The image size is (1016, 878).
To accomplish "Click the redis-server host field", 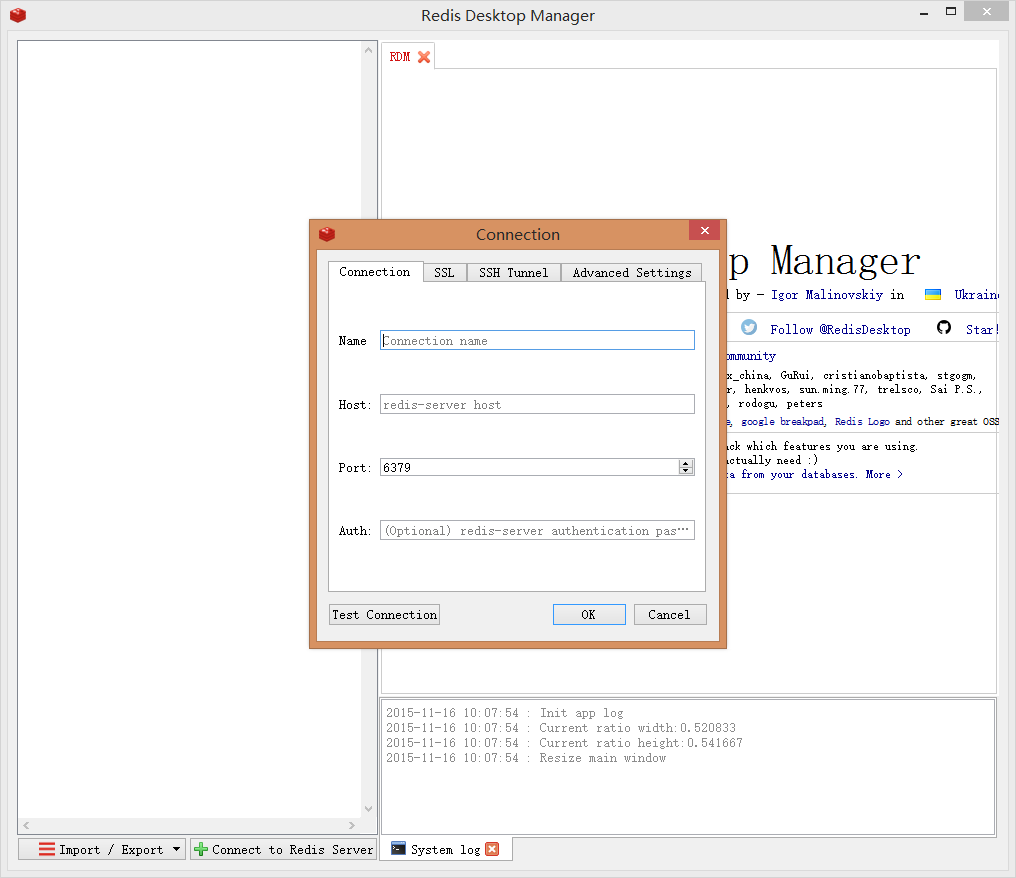I will tap(537, 405).
